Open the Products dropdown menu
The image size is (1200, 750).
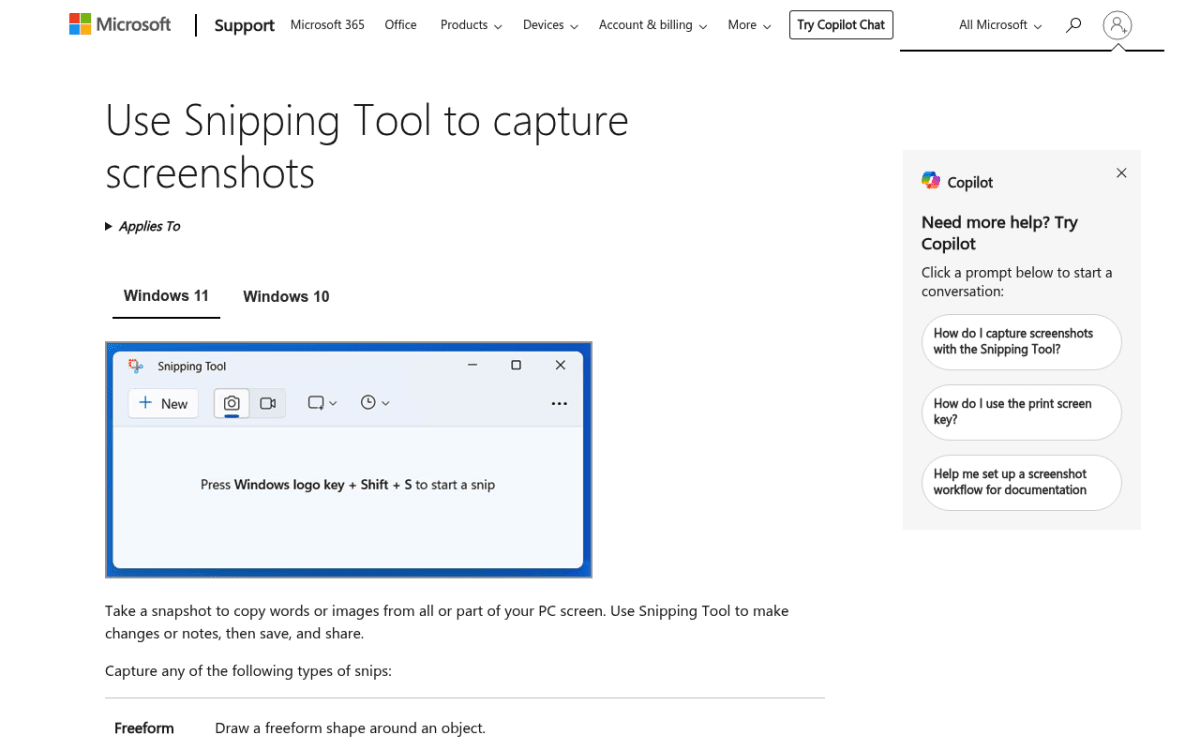[471, 25]
